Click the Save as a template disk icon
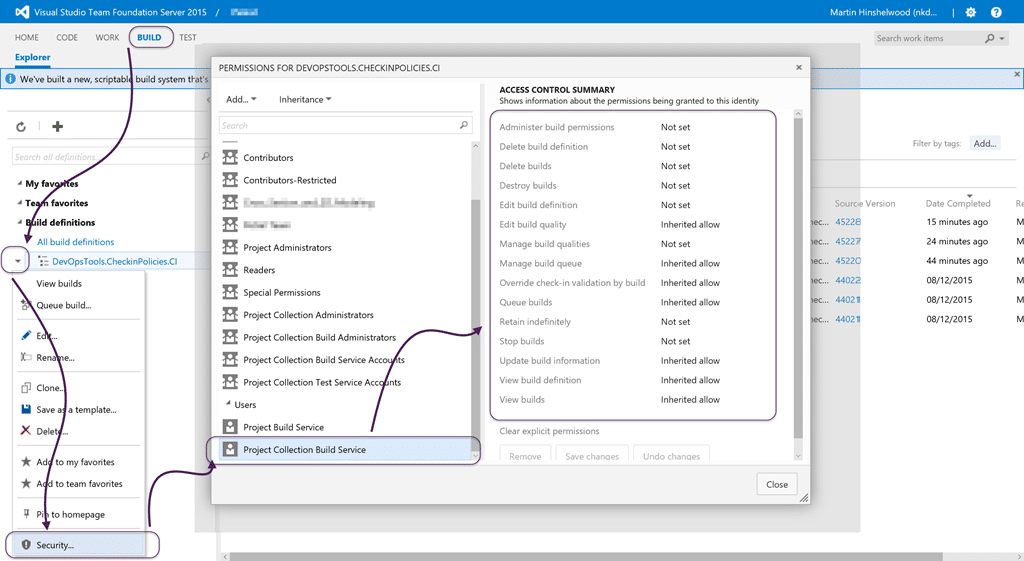Screen dimensions: 1024x561 [x=26, y=409]
